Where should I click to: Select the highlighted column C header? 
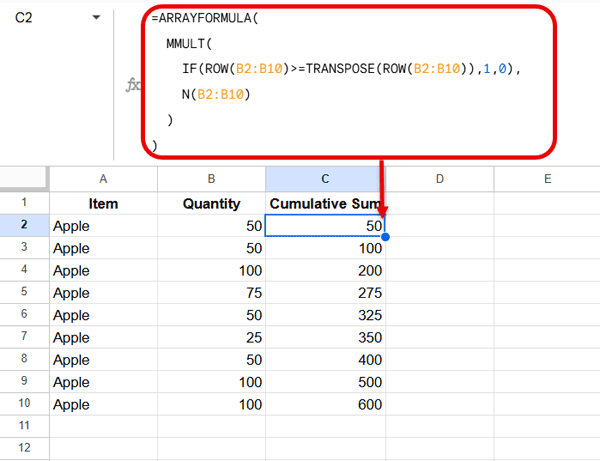(x=325, y=179)
